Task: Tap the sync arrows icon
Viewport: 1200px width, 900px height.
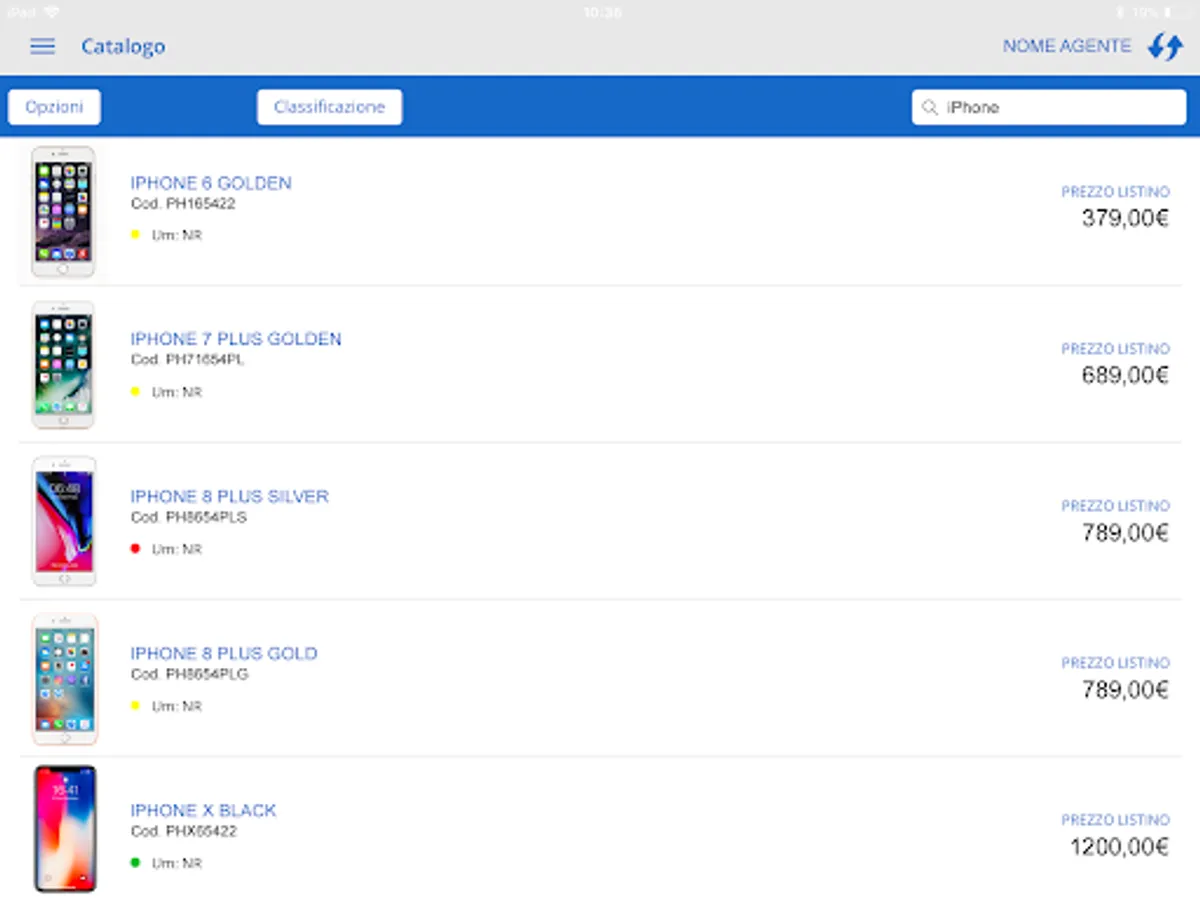Action: (x=1165, y=46)
